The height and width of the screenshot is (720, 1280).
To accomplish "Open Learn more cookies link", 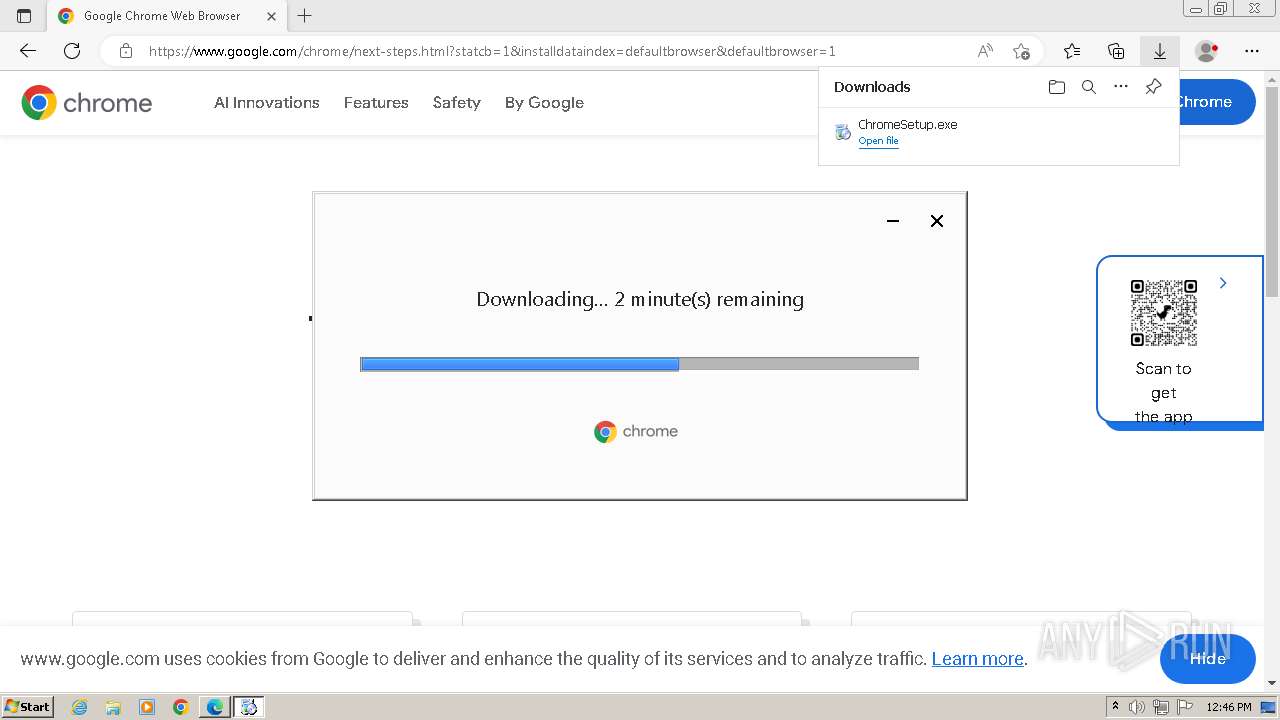I will click(977, 659).
